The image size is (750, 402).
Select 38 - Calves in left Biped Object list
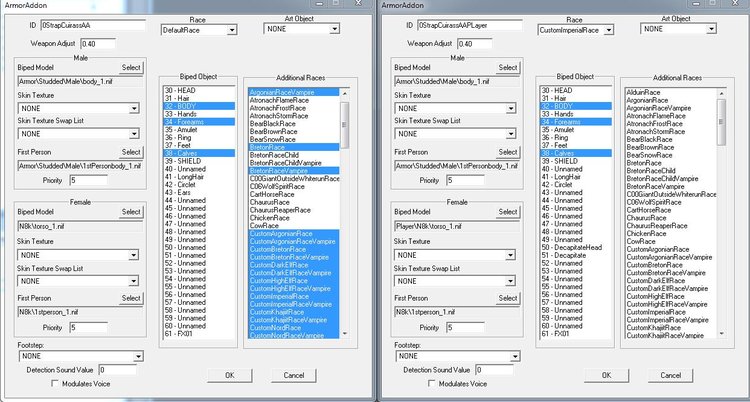(199, 153)
